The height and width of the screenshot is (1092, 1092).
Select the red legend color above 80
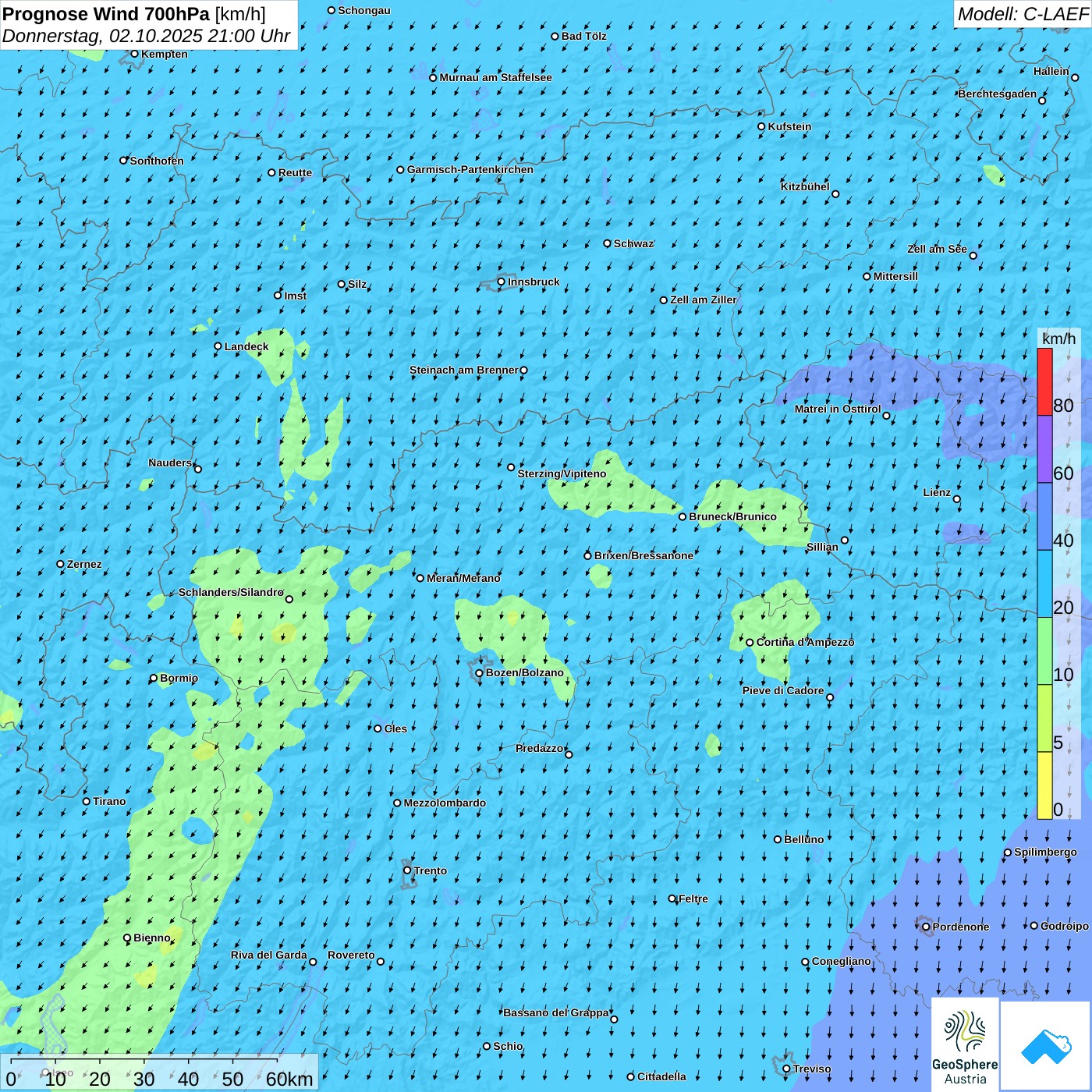click(x=1044, y=381)
